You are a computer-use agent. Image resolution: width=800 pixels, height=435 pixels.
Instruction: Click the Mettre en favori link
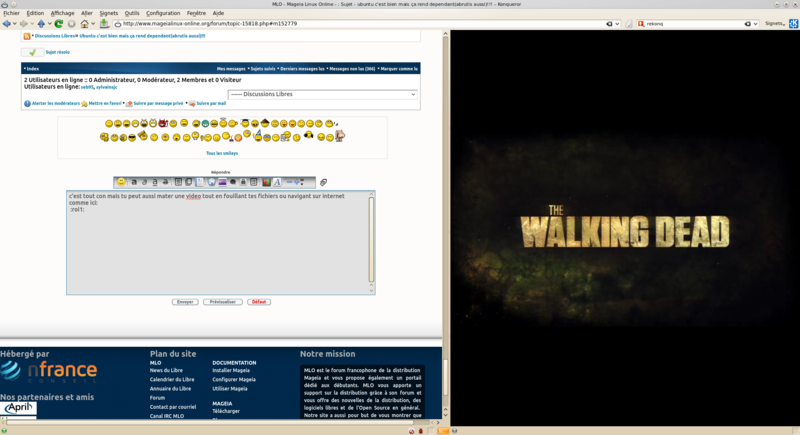point(105,104)
